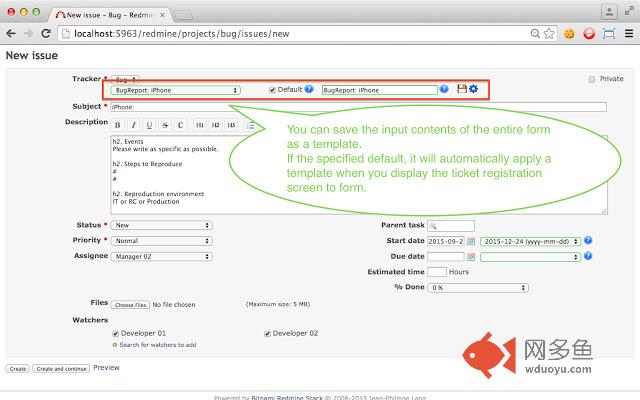Open the % Done dropdown
The image size is (640, 400).
click(x=478, y=288)
